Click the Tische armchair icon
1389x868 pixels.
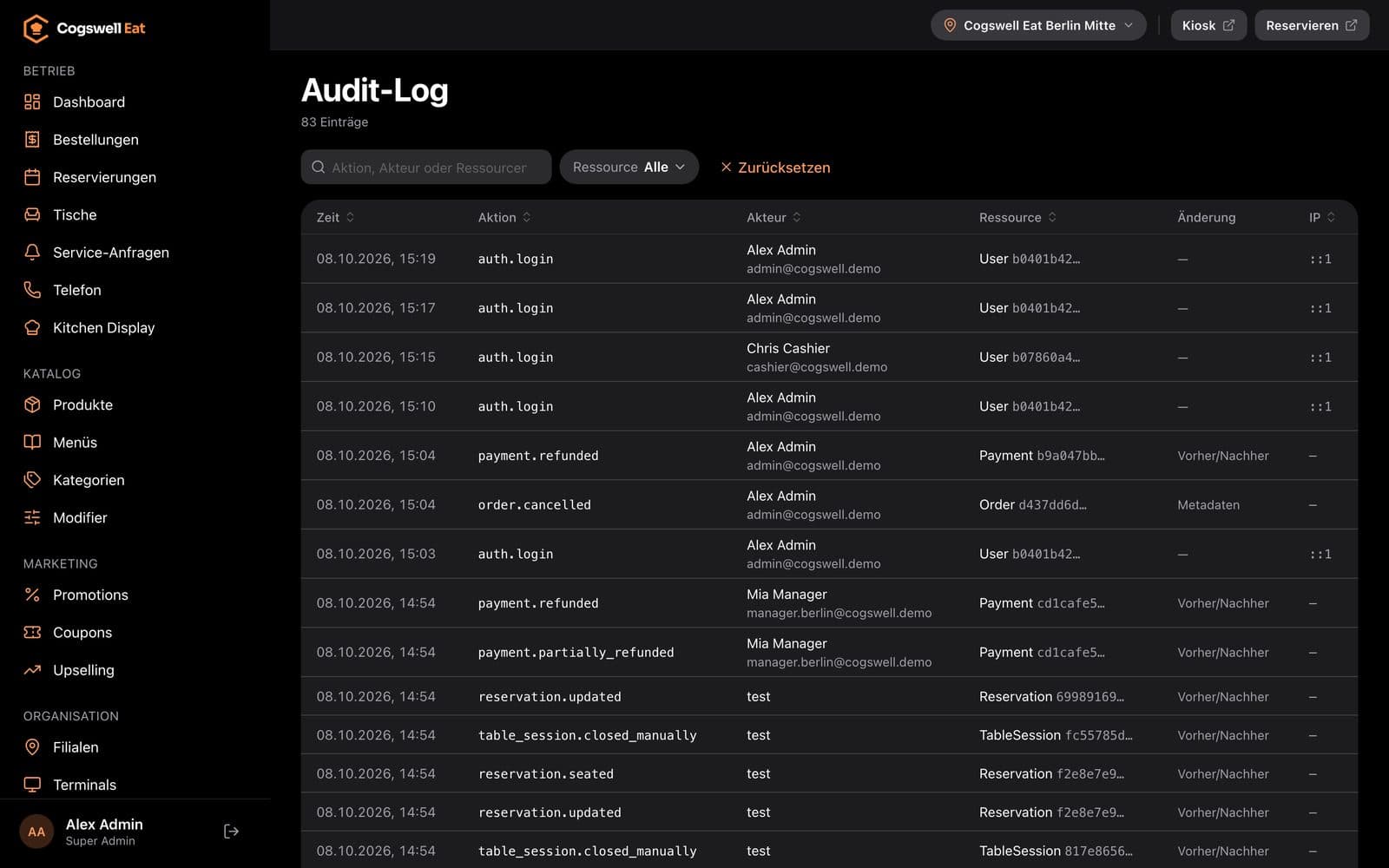(x=32, y=214)
